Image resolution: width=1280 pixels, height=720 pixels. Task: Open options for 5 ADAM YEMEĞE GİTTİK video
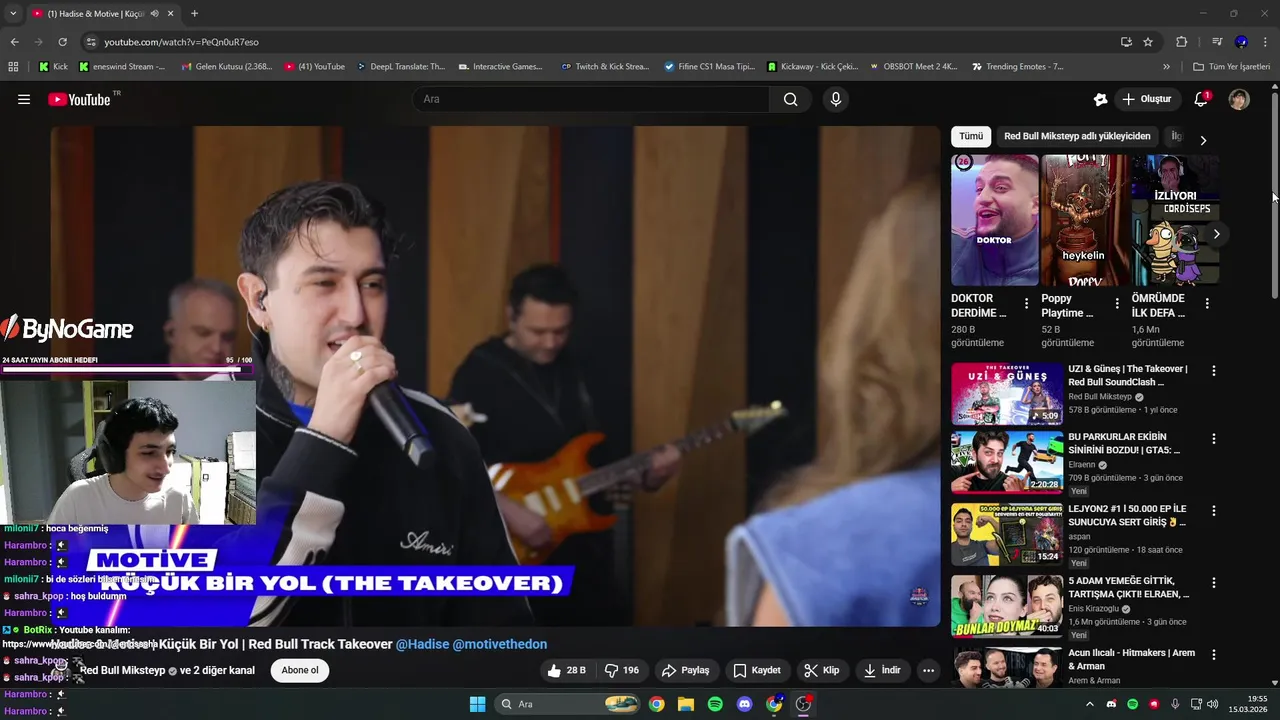click(x=1214, y=582)
